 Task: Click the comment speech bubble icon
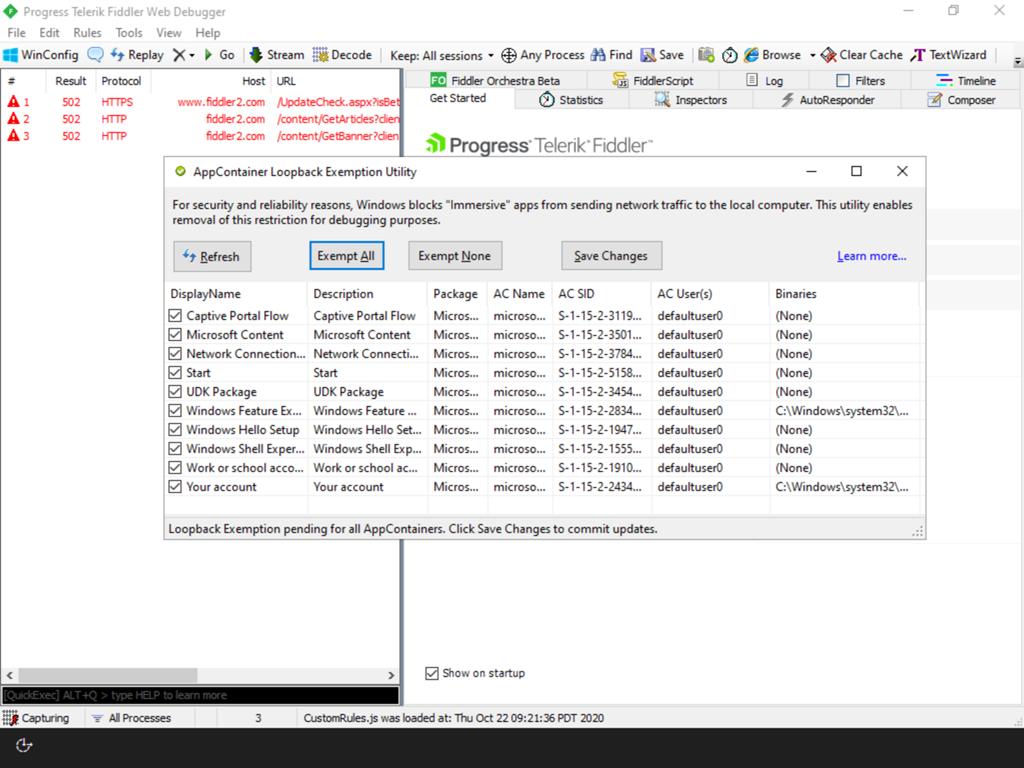click(x=95, y=55)
